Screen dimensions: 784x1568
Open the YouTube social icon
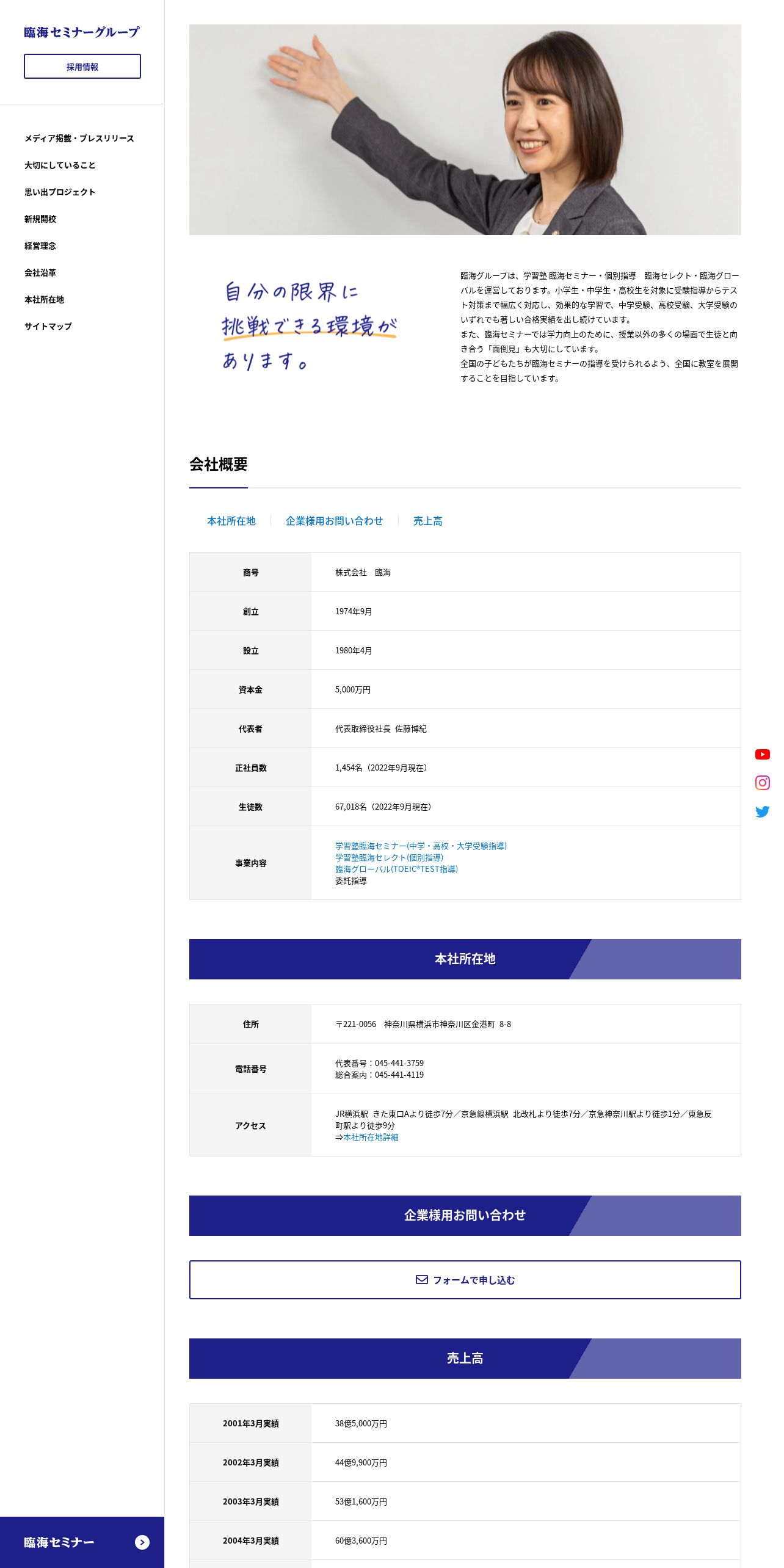(x=762, y=754)
